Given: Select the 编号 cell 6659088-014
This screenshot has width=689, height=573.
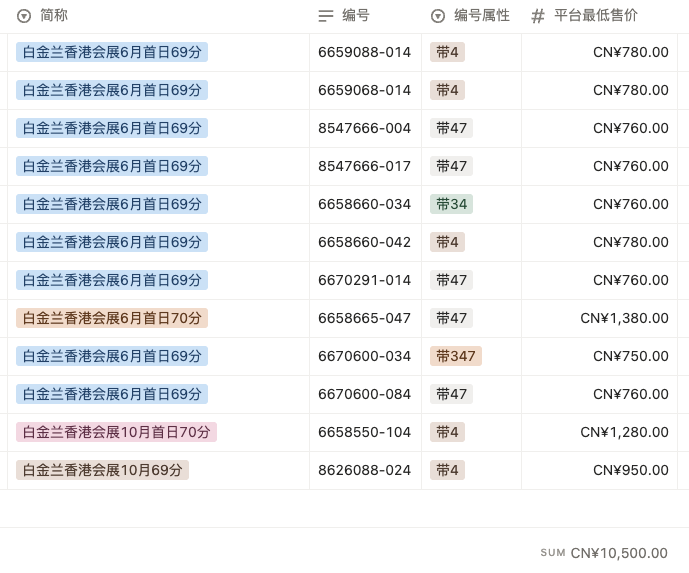Looking at the screenshot, I should (364, 52).
